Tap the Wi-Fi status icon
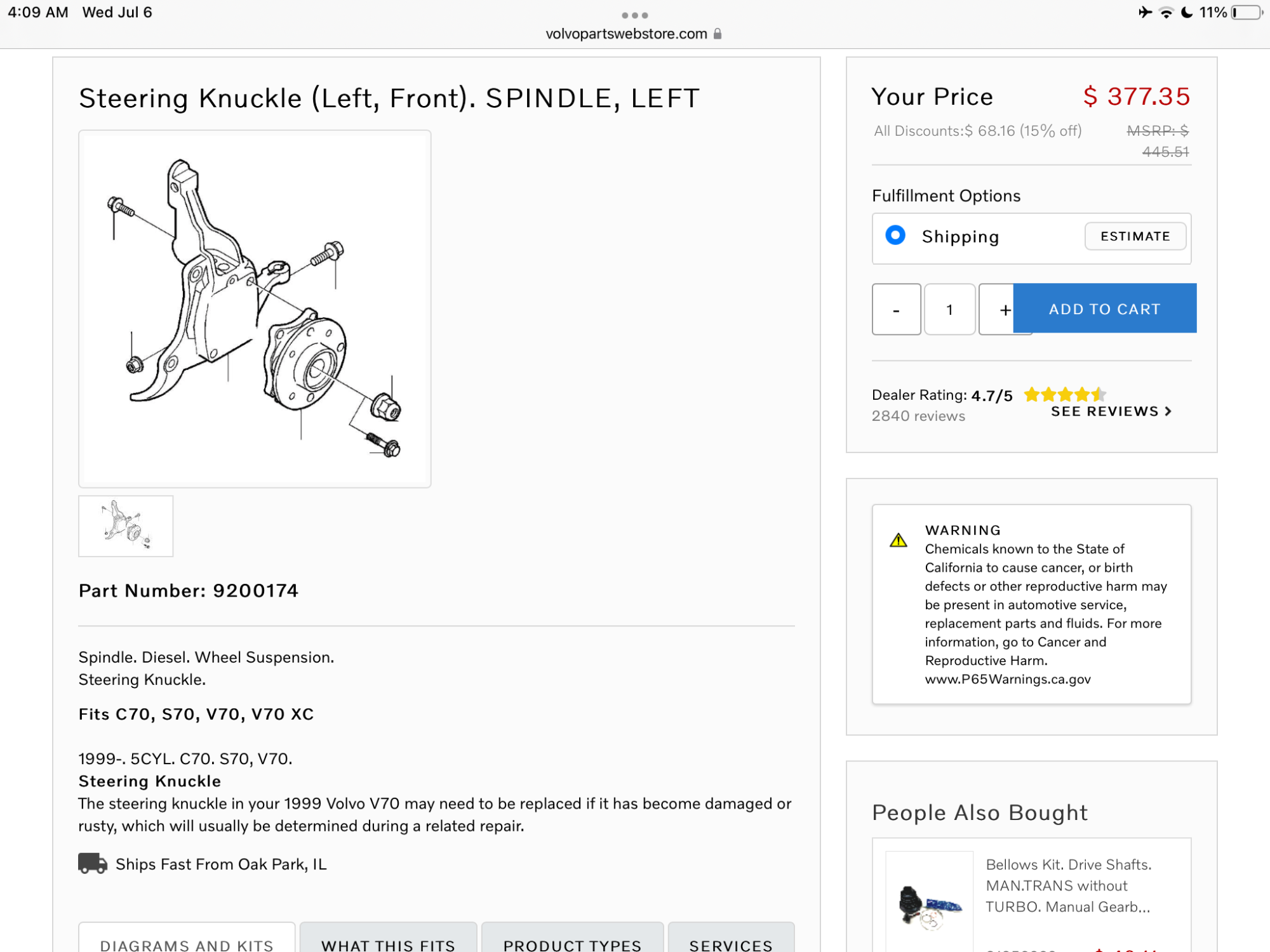Viewport: 1270px width, 952px height. pyautogui.click(x=1166, y=13)
